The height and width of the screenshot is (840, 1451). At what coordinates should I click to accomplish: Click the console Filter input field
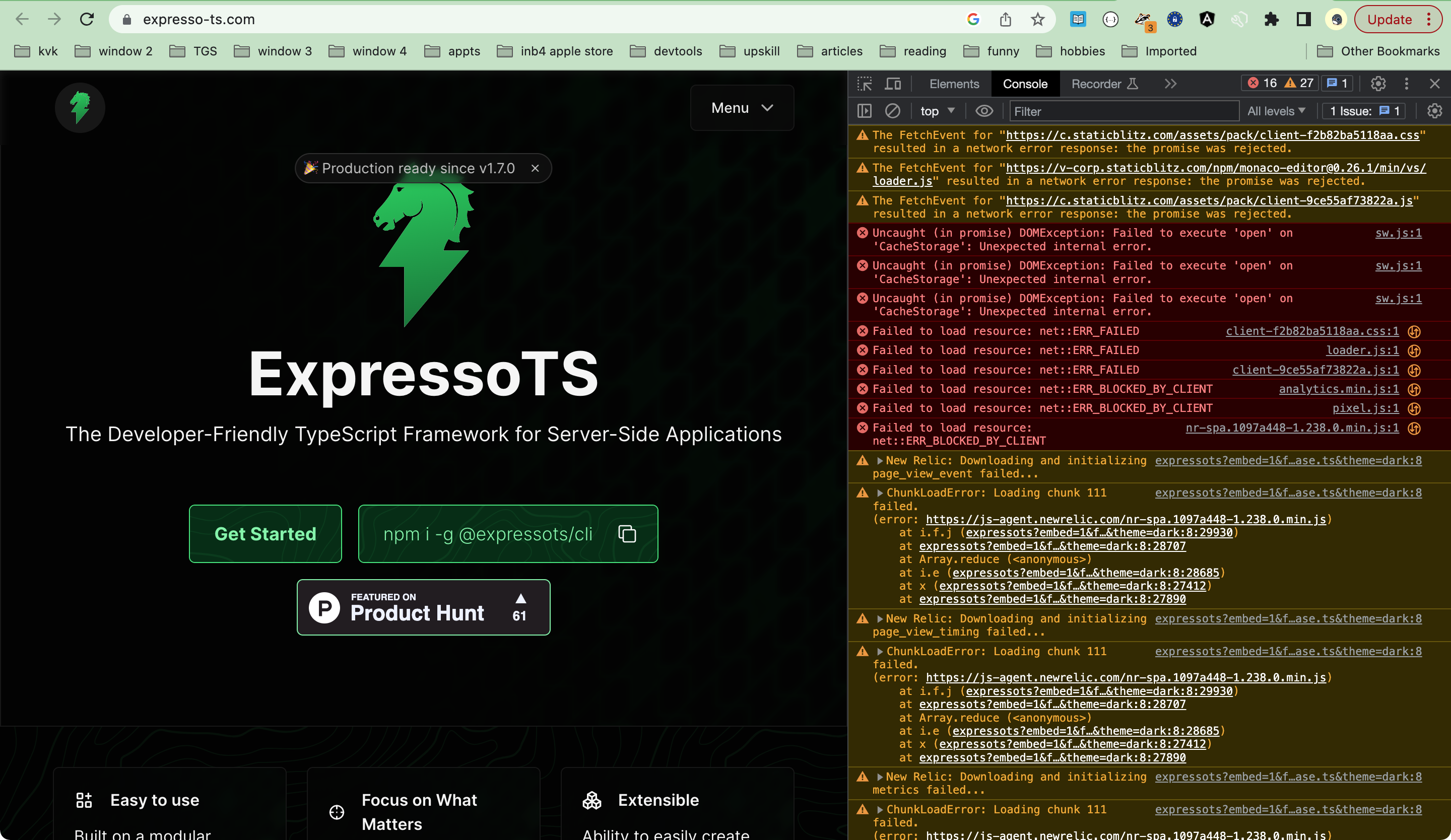pos(1123,111)
